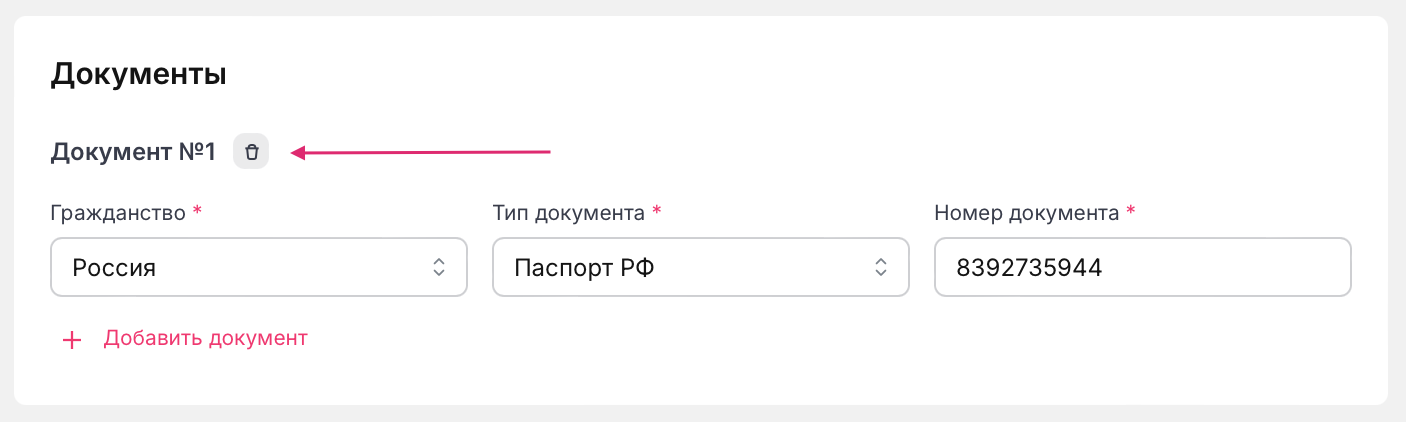This screenshot has width=1406, height=422.
Task: Open the Гражданство dropdown showing Россия
Action: coord(258,267)
